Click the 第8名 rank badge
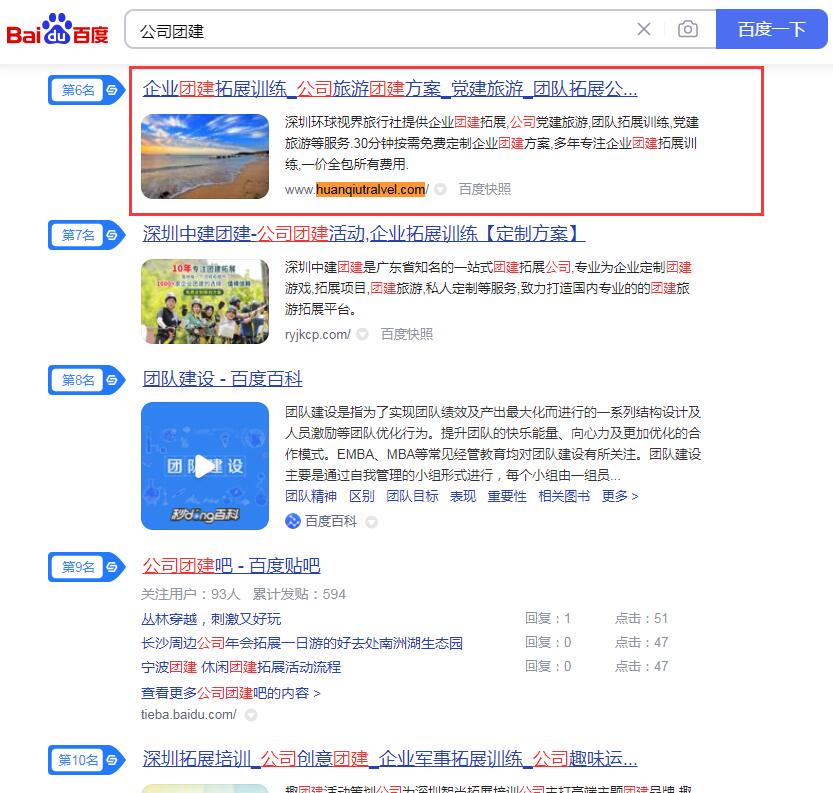The image size is (833, 793). tap(86, 380)
